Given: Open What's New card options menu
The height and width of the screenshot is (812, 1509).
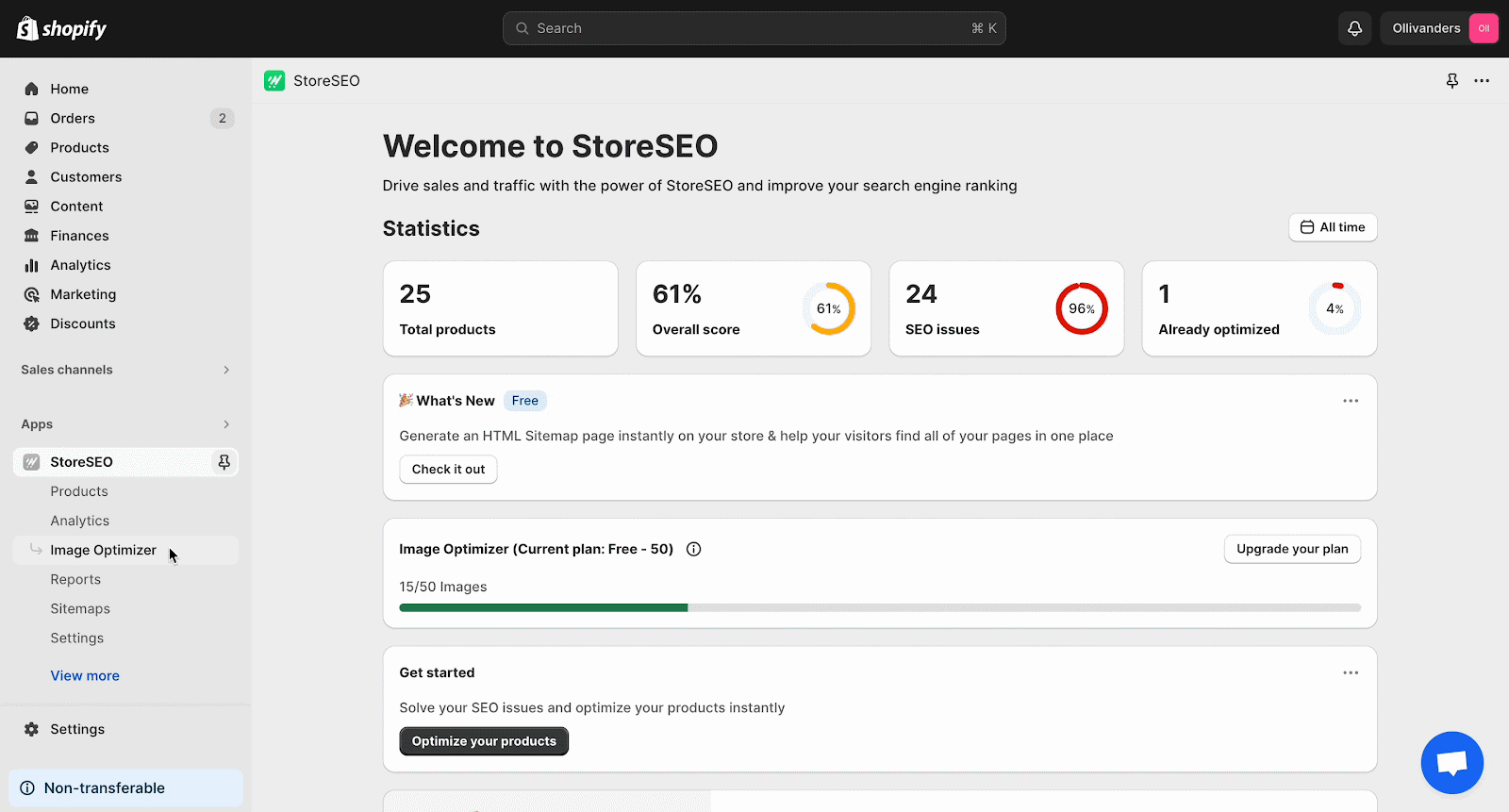Looking at the screenshot, I should 1351,401.
